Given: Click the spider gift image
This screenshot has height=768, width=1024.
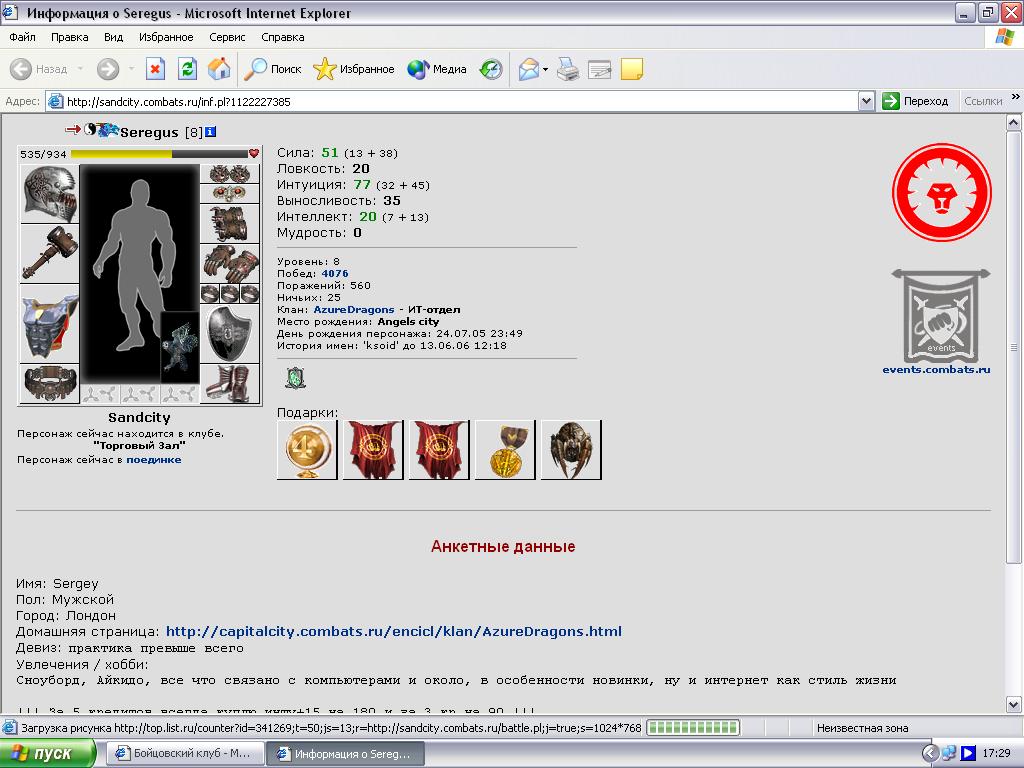Looking at the screenshot, I should (x=571, y=450).
